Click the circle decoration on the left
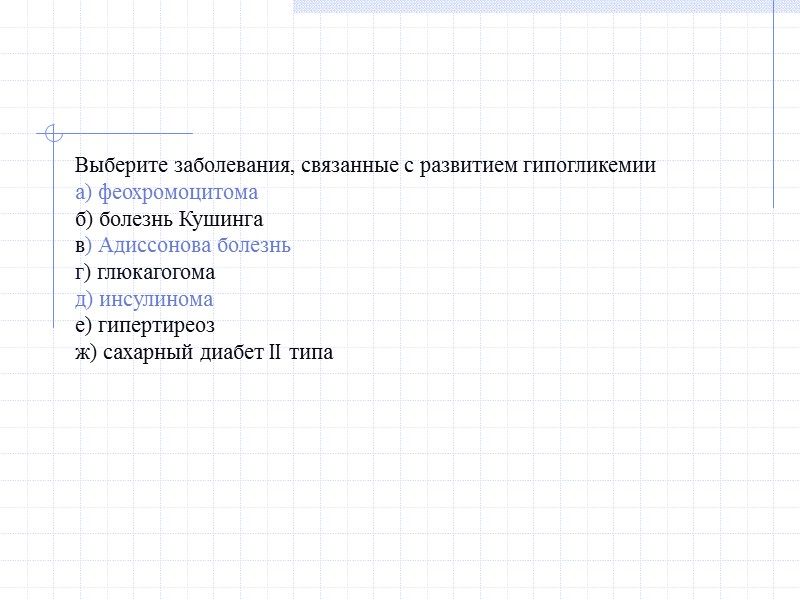800x600 pixels. tap(52, 133)
